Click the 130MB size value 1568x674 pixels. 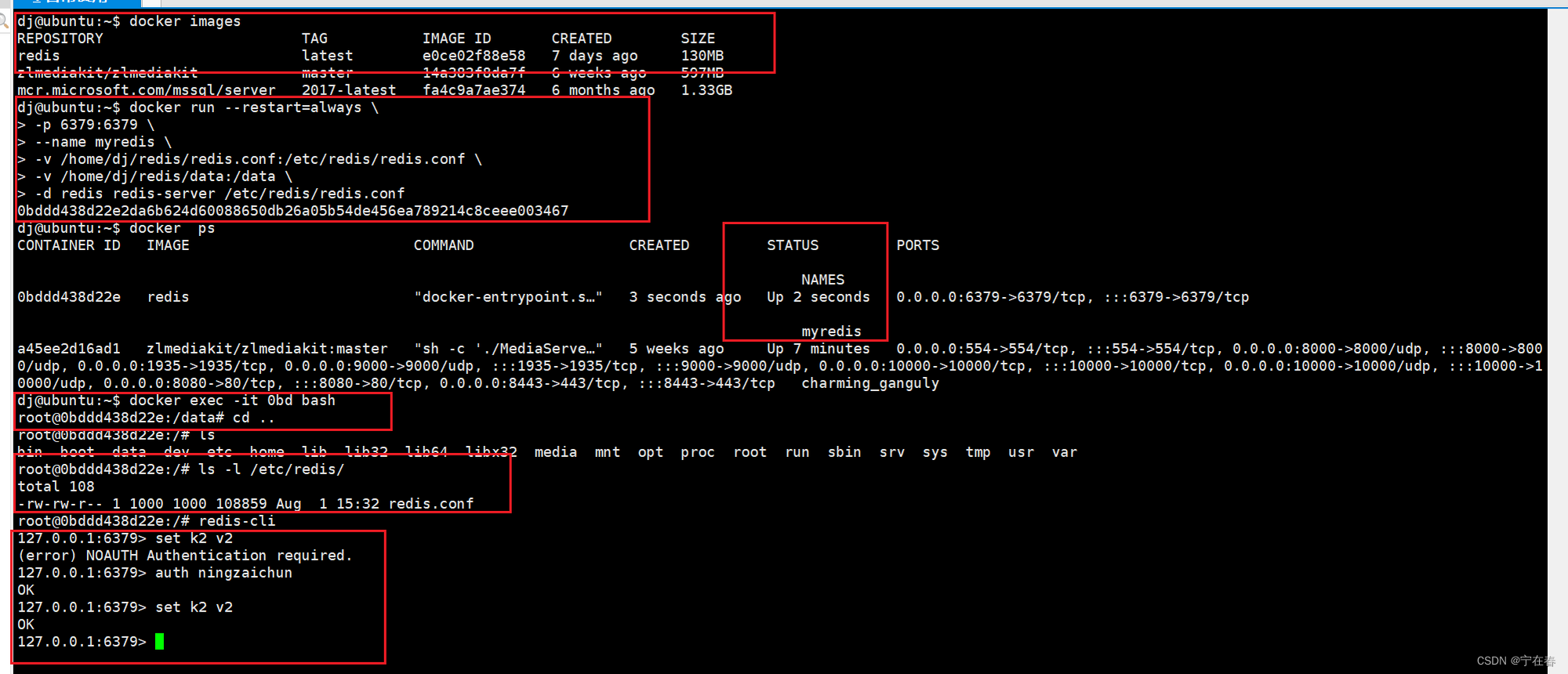pyautogui.click(x=702, y=56)
